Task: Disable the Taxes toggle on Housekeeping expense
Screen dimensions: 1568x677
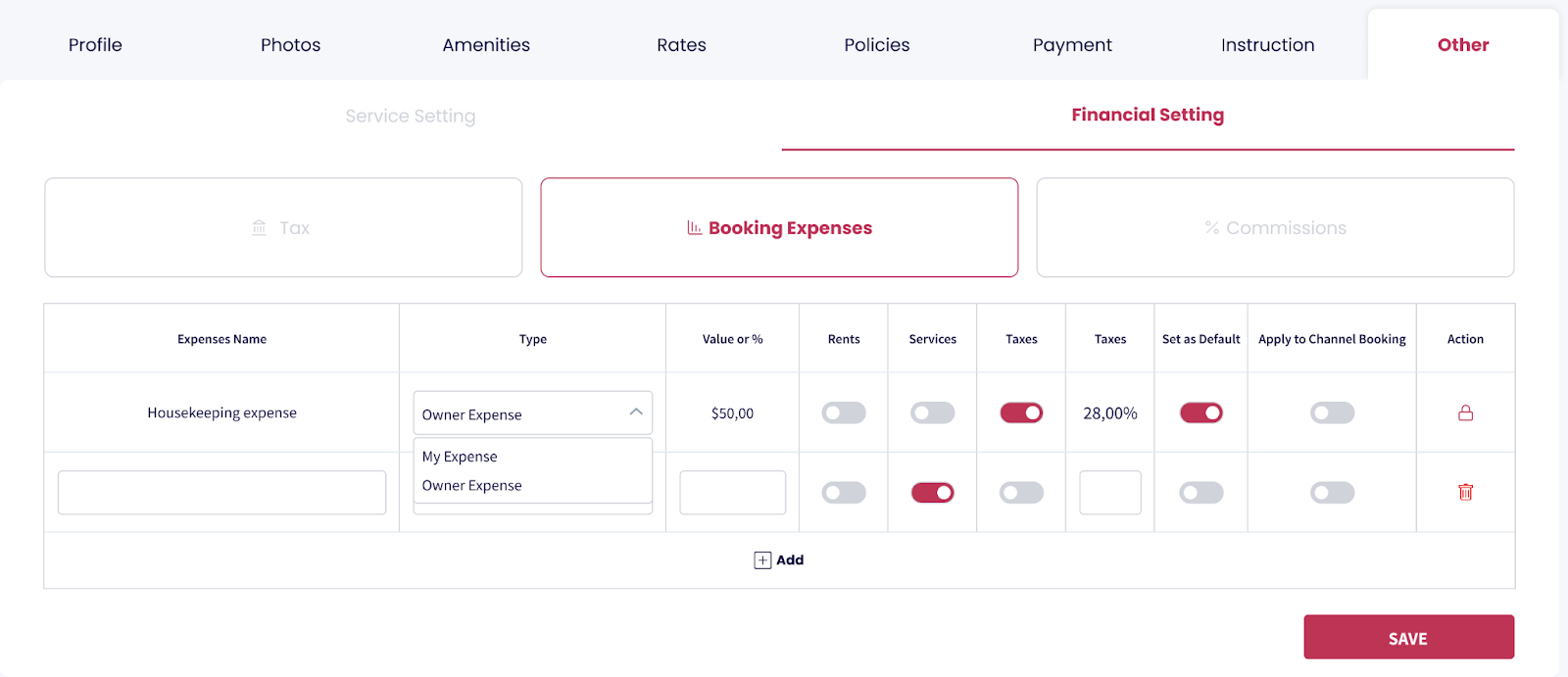Action: point(1021,413)
